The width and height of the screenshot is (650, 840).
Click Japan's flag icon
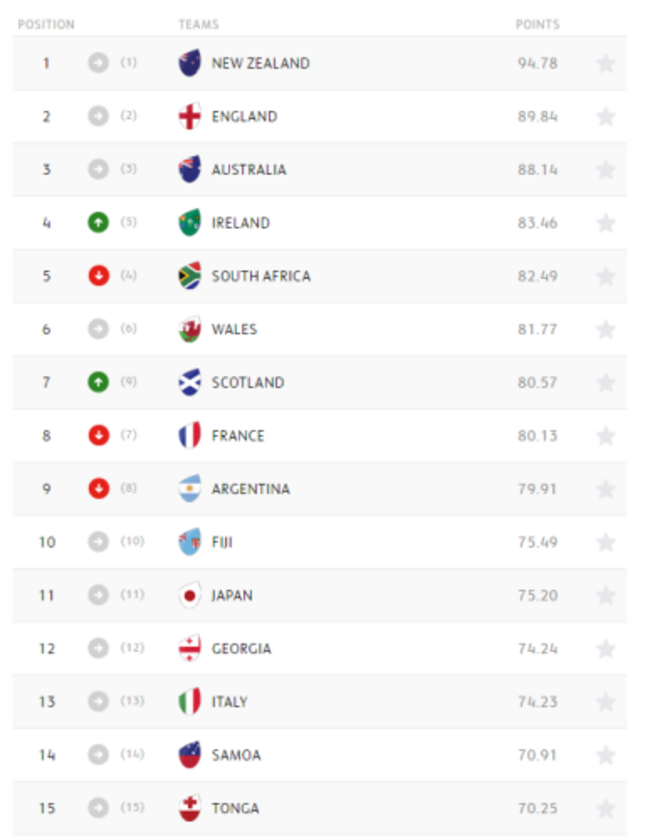point(189,595)
